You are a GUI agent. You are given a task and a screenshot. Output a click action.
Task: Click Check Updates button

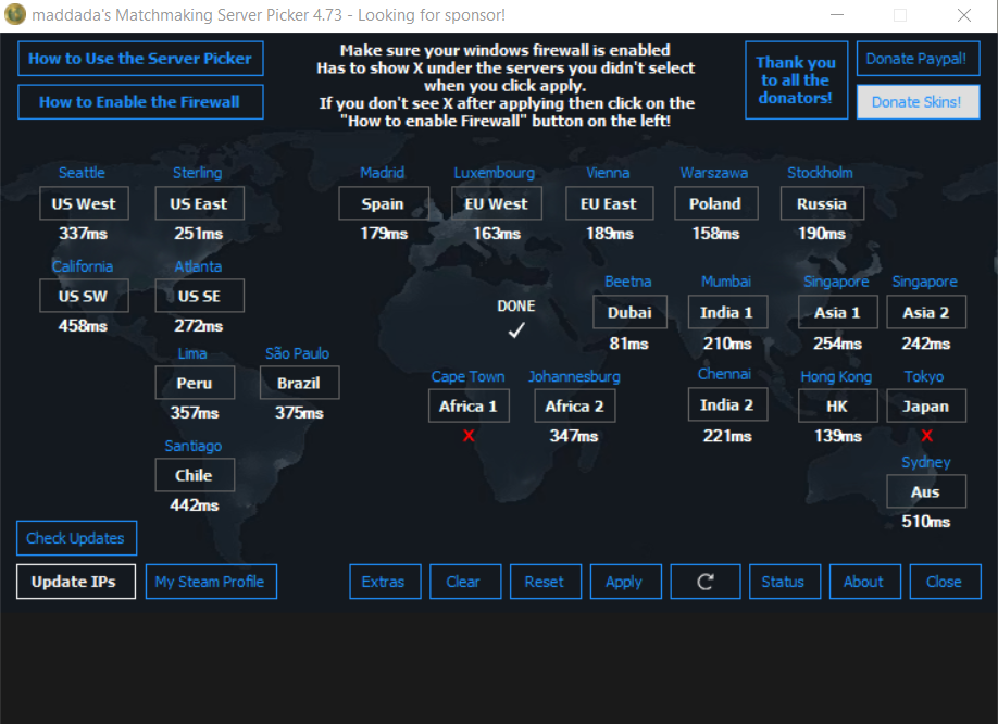click(76, 538)
